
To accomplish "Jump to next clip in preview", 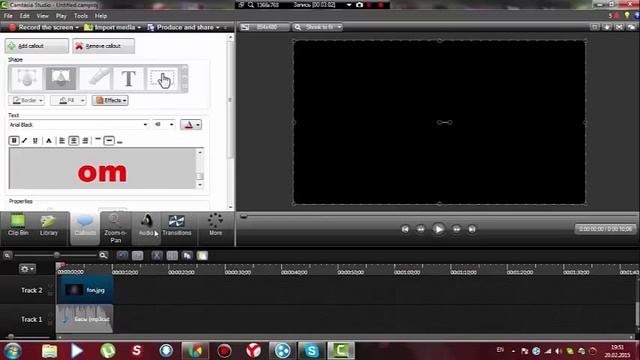I will [x=472, y=229].
